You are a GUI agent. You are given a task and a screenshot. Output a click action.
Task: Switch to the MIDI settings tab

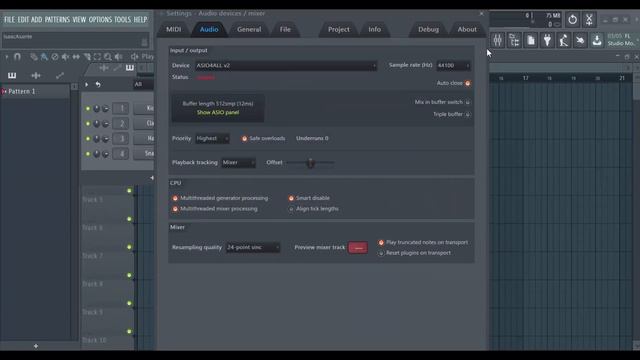(173, 29)
